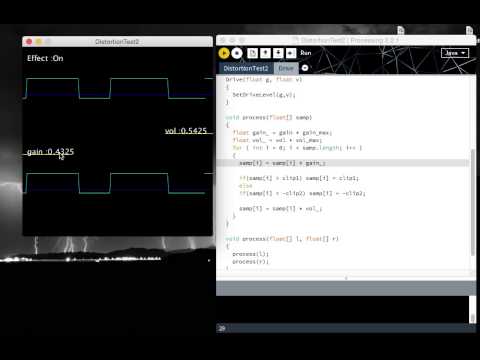Open the Java mode dropdown
This screenshot has height=360, width=480.
click(455, 53)
